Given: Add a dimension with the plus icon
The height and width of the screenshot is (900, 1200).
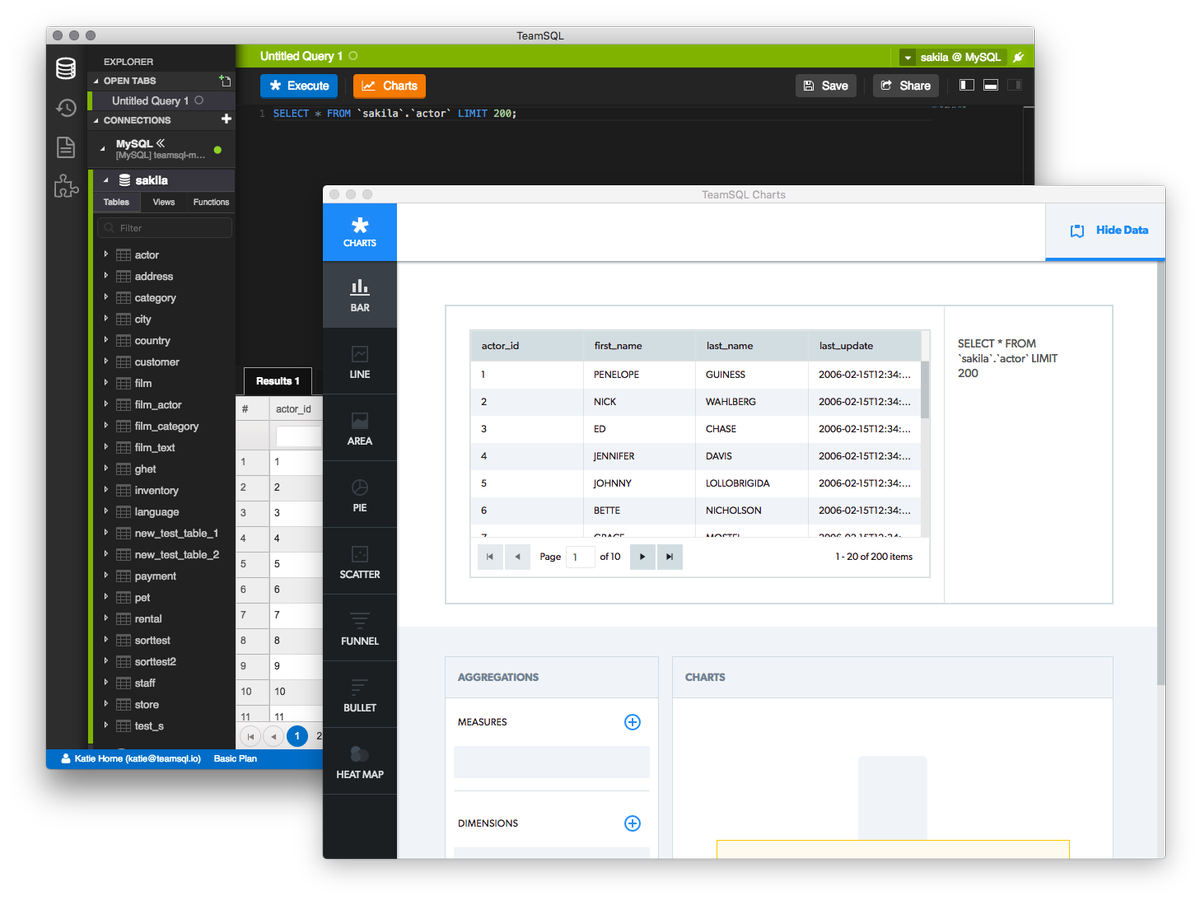Looking at the screenshot, I should 632,823.
